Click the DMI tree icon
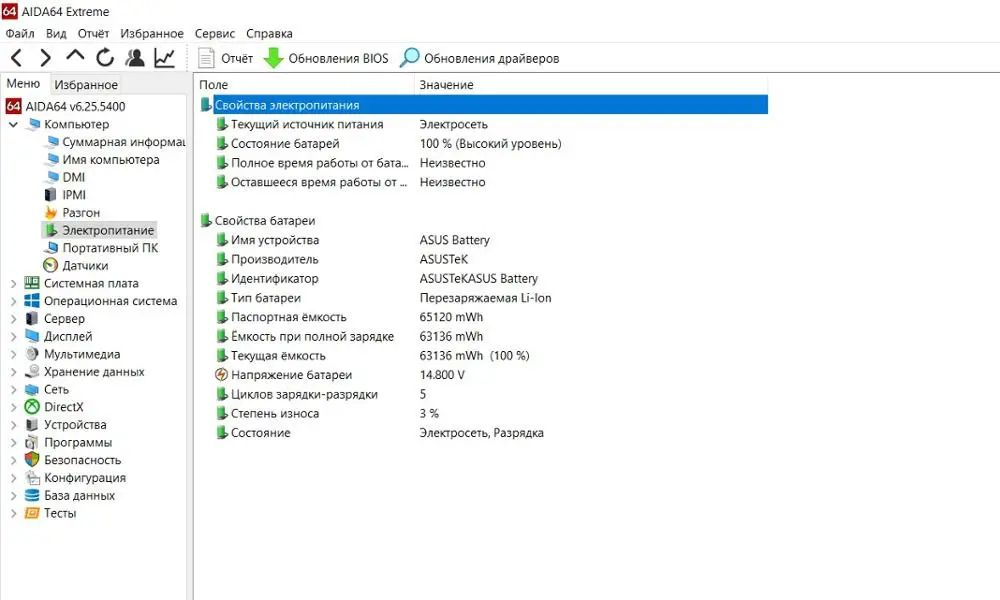 pyautogui.click(x=52, y=177)
